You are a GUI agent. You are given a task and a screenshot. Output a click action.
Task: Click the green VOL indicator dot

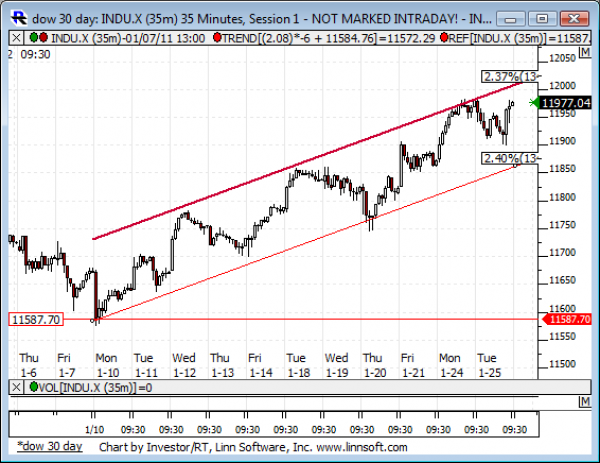34,387
